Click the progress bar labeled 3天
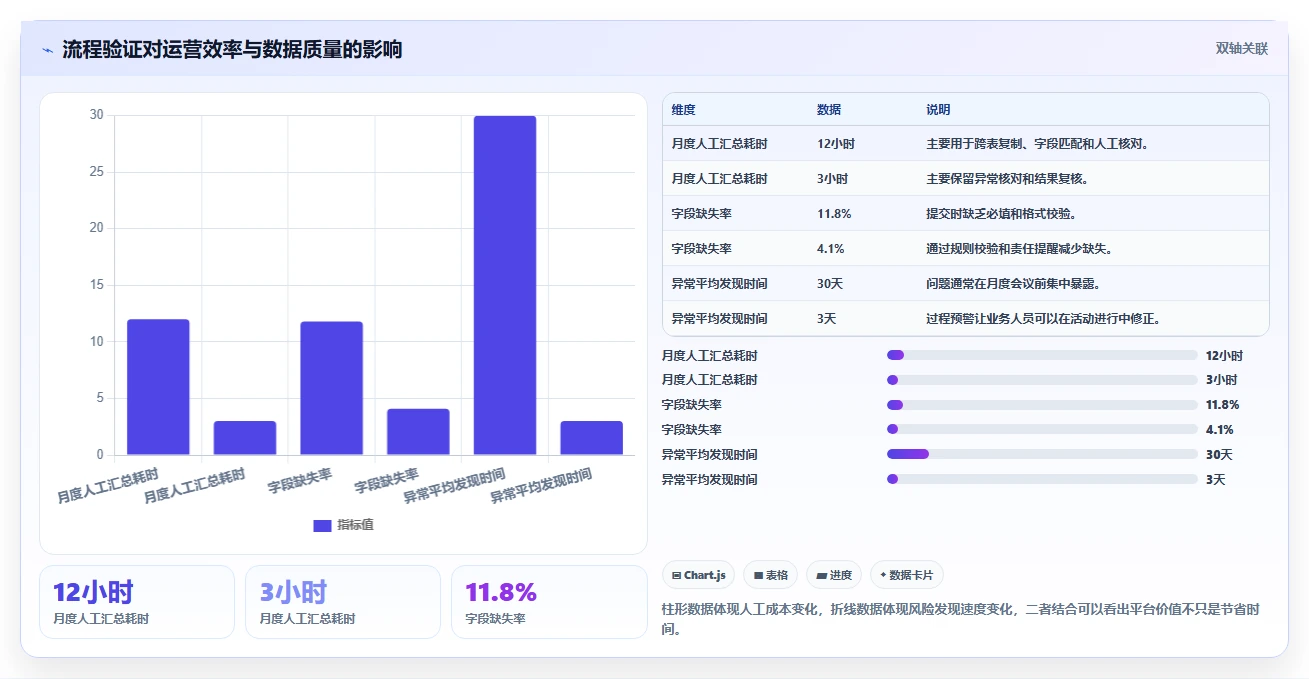 pos(1042,479)
